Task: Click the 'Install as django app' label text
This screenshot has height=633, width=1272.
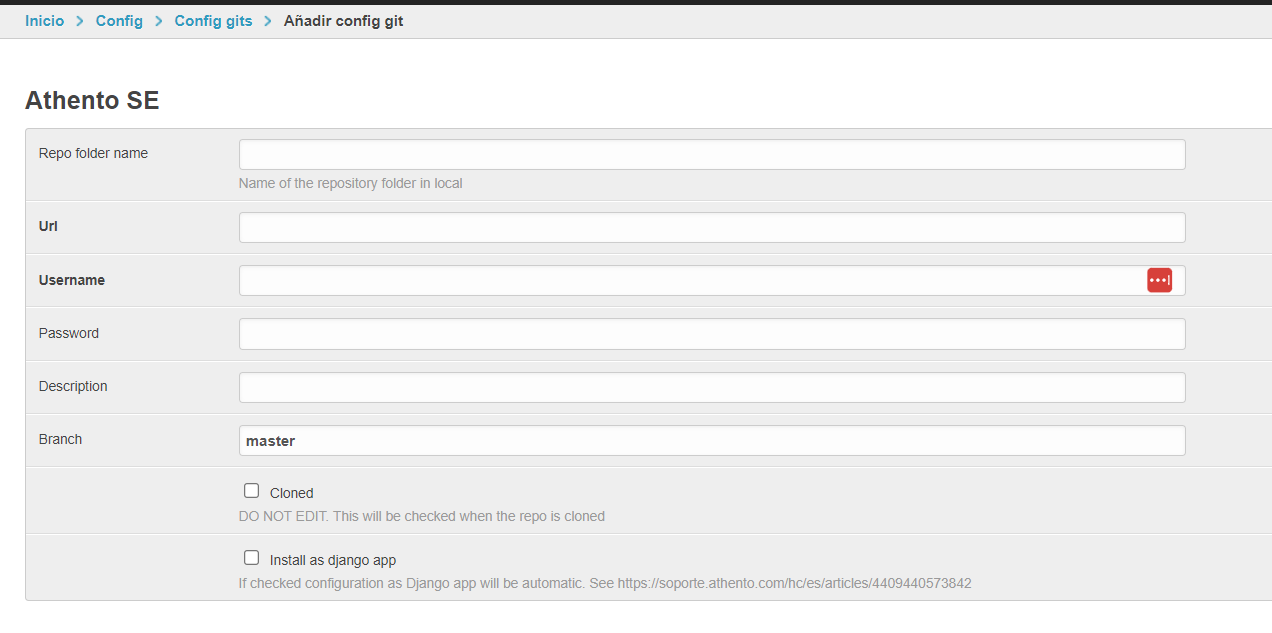Action: 333,560
